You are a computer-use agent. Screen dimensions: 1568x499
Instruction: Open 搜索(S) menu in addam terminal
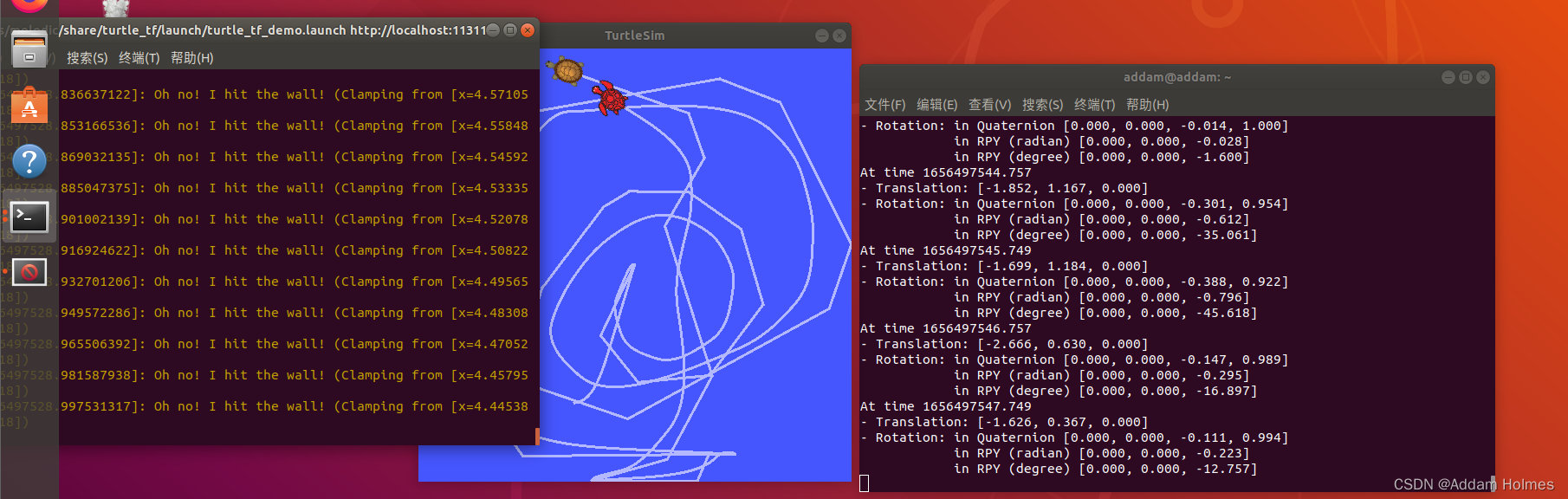coord(1042,105)
